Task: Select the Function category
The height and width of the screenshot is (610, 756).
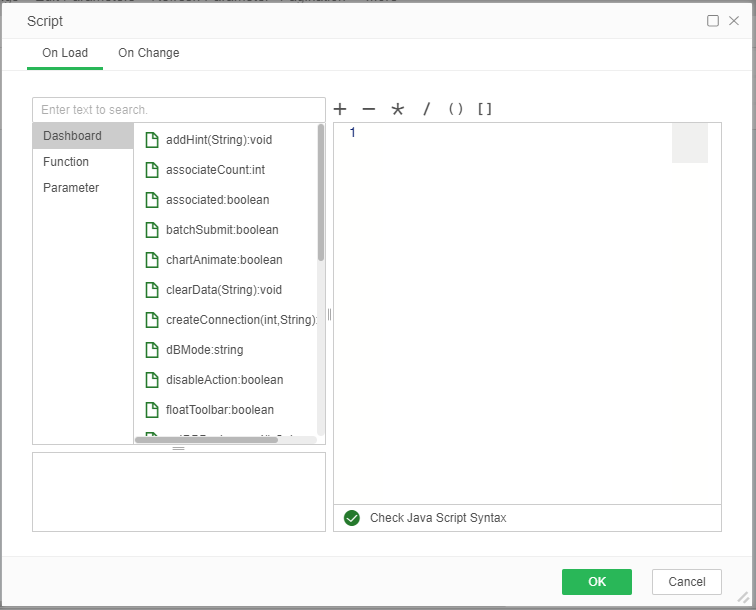Action: pyautogui.click(x=66, y=162)
